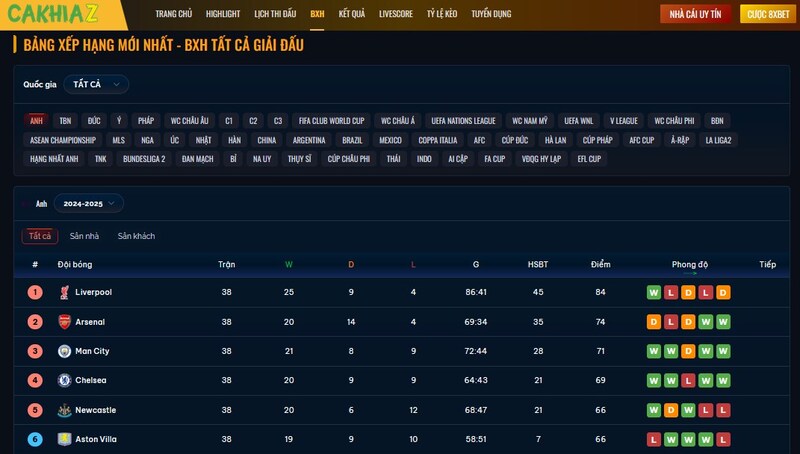This screenshot has width=800, height=454.
Task: Click the Chelsea club crest
Action: (64, 380)
